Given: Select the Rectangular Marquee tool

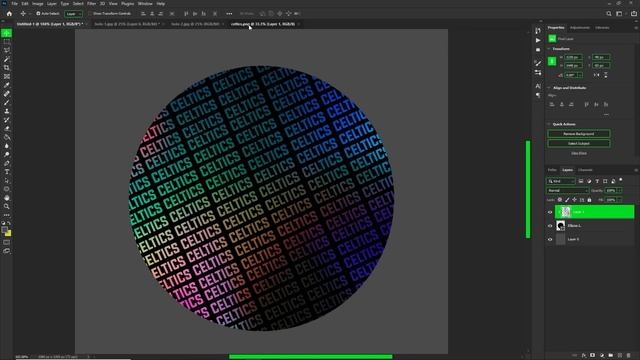Looking at the screenshot, I should point(7,42).
